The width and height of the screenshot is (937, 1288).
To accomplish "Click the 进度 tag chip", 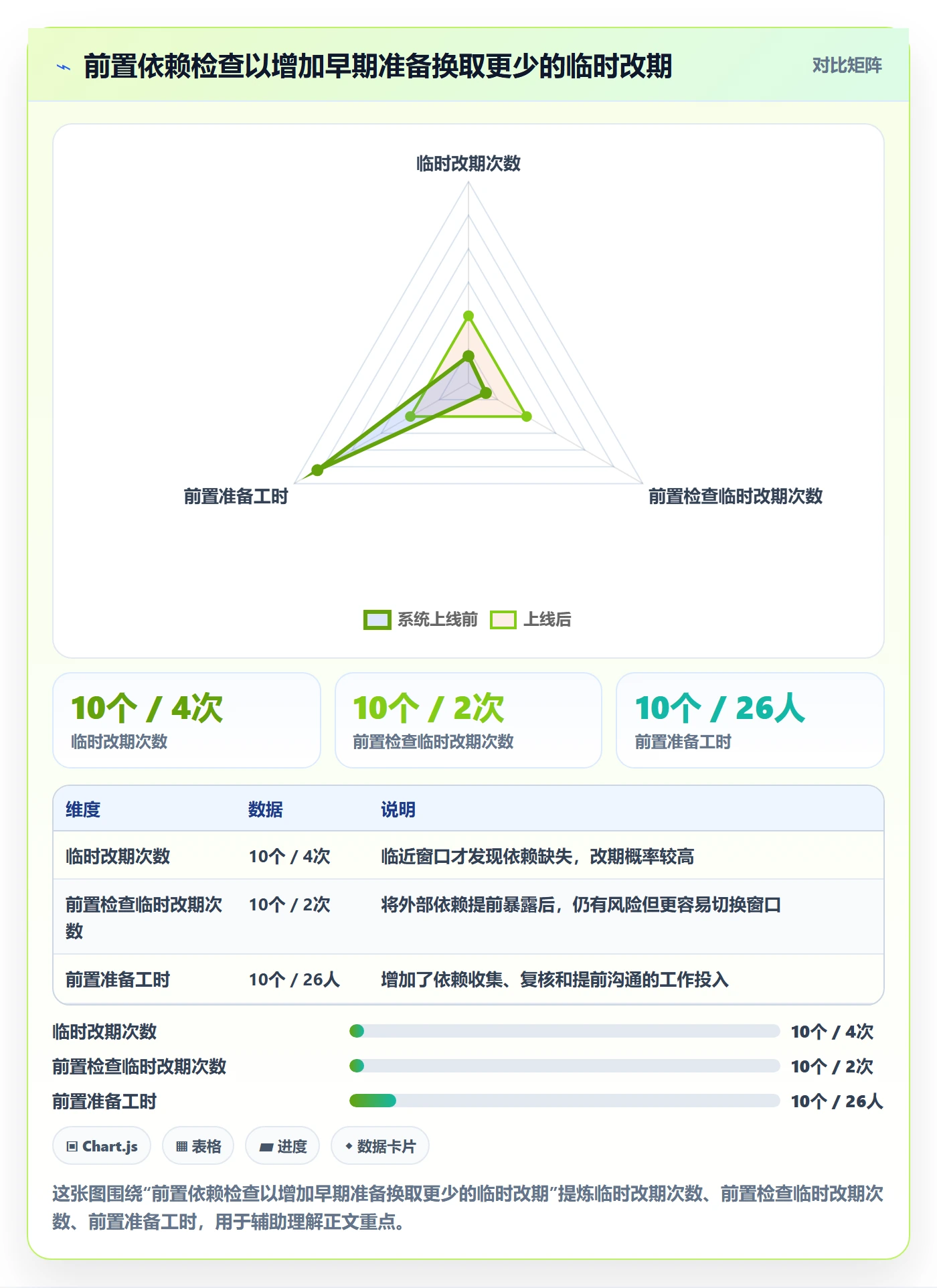I will tap(282, 1146).
